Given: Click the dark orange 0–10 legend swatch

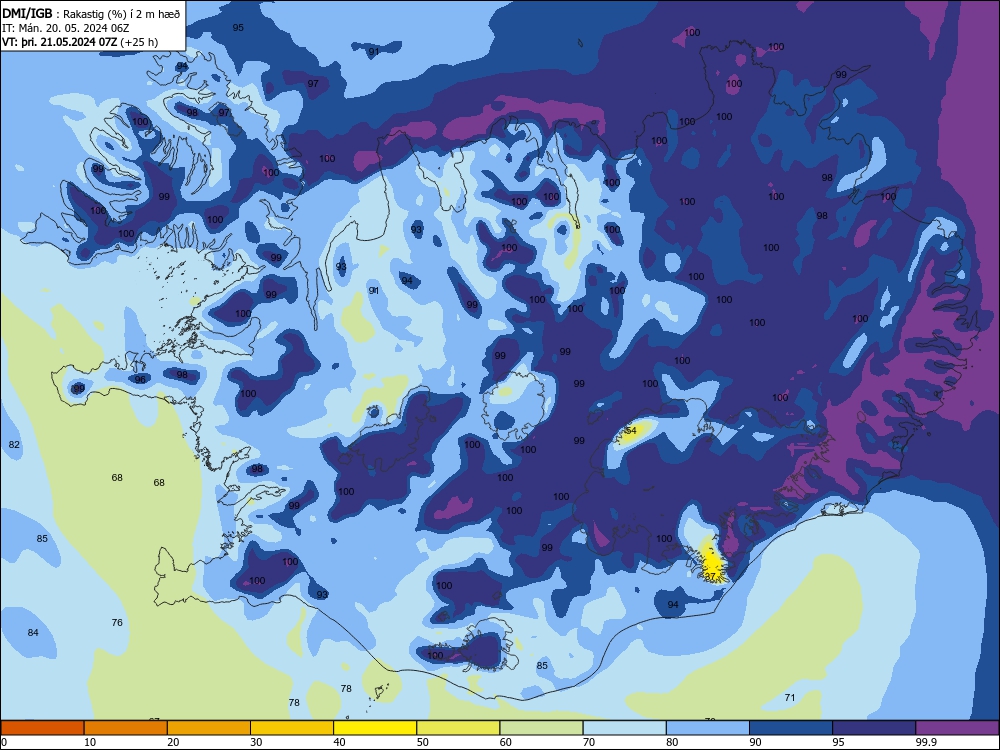Looking at the screenshot, I should click(42, 728).
